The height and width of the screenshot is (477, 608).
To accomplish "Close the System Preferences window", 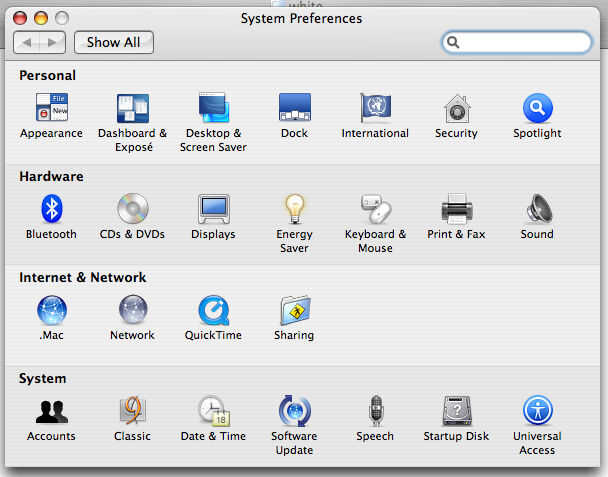I will tap(20, 18).
